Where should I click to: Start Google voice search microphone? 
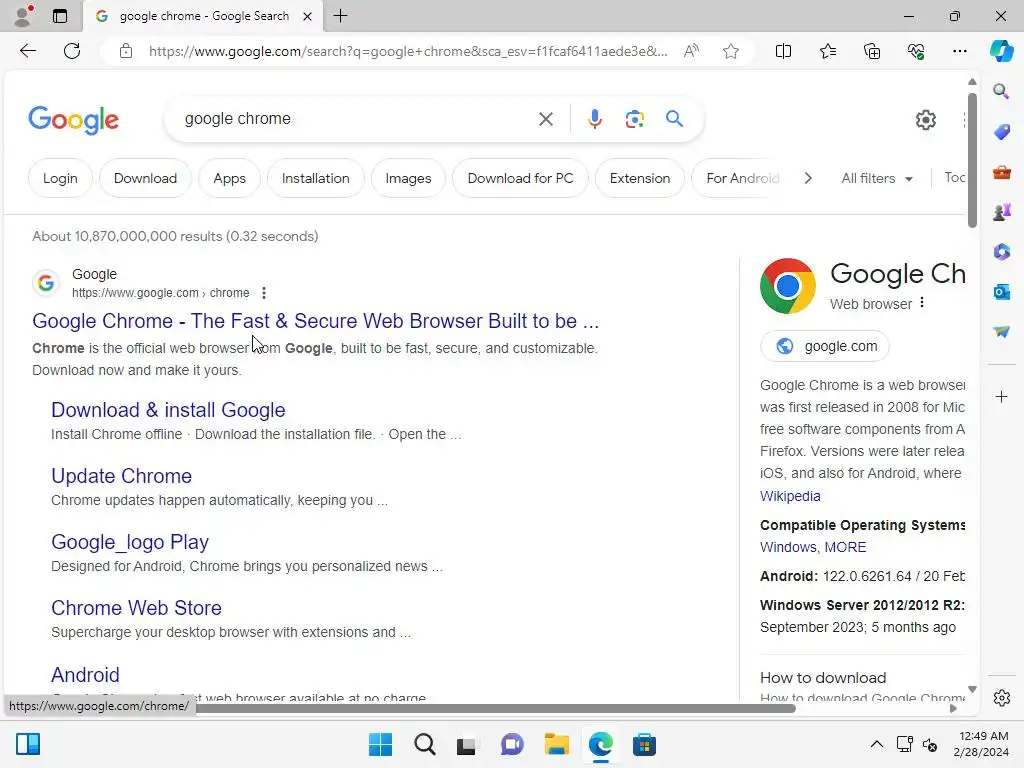(x=594, y=119)
